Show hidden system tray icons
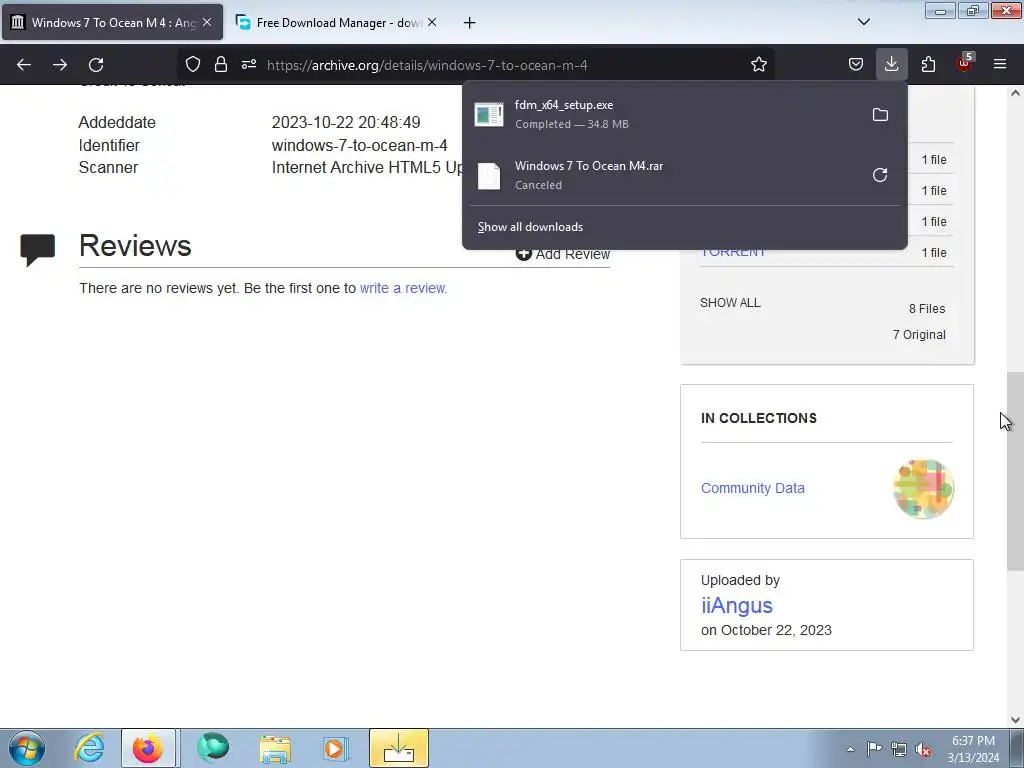This screenshot has width=1024, height=768. 850,749
